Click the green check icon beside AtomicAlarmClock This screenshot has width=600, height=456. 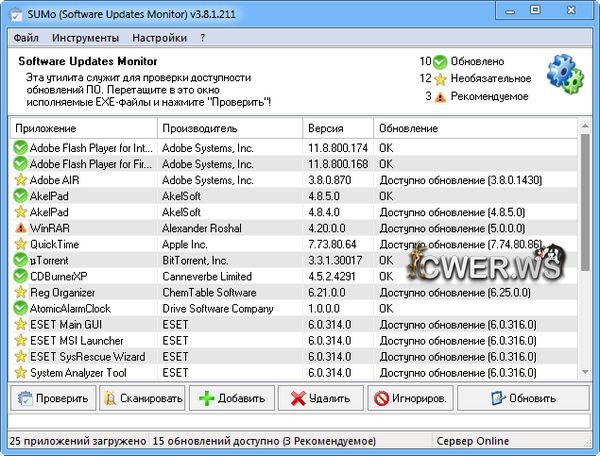point(20,309)
